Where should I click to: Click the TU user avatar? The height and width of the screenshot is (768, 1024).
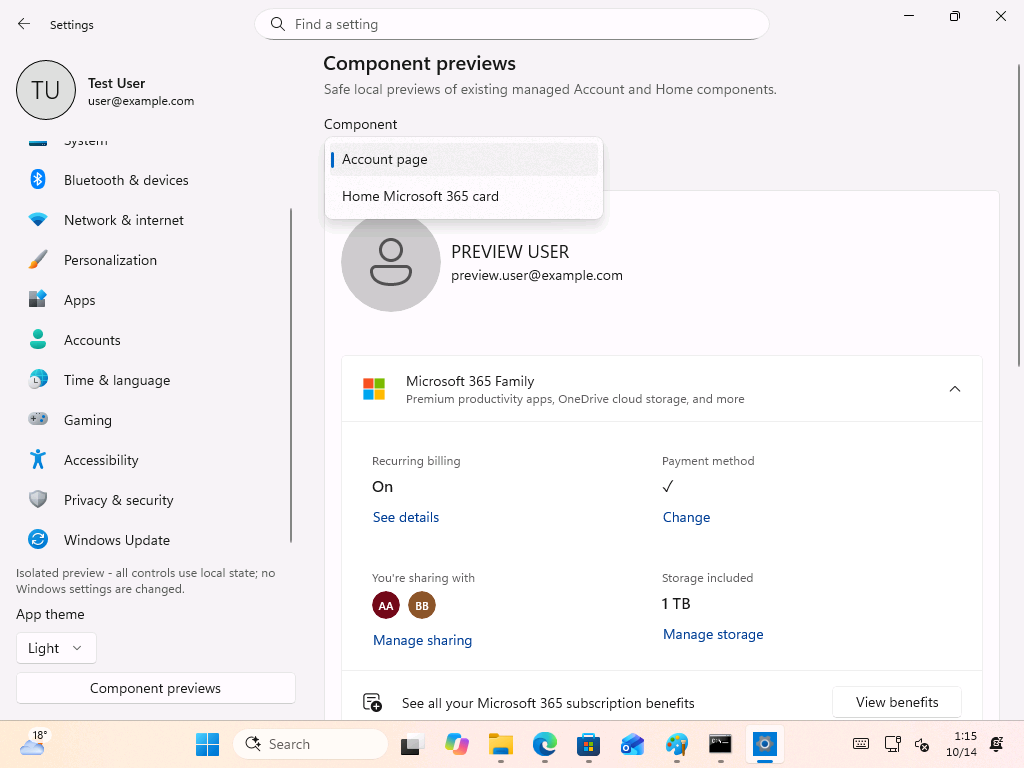point(46,90)
